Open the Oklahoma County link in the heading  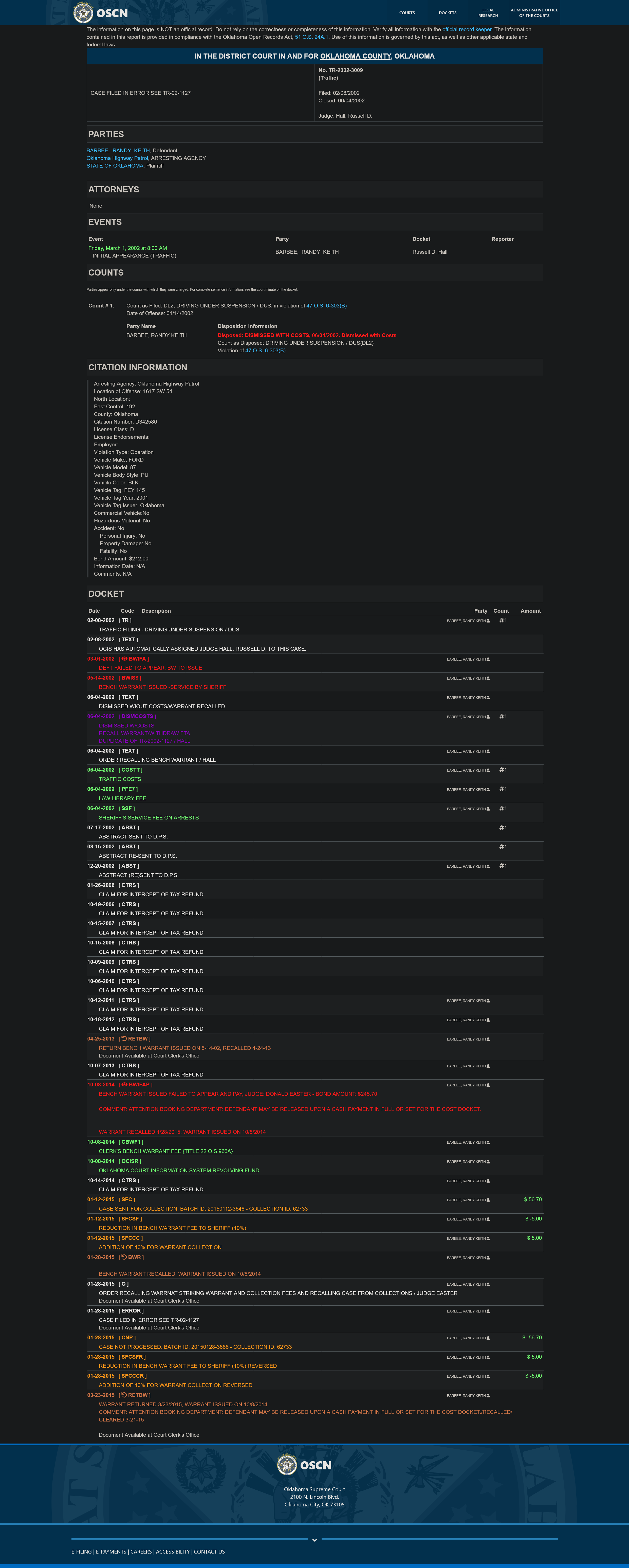tap(355, 56)
